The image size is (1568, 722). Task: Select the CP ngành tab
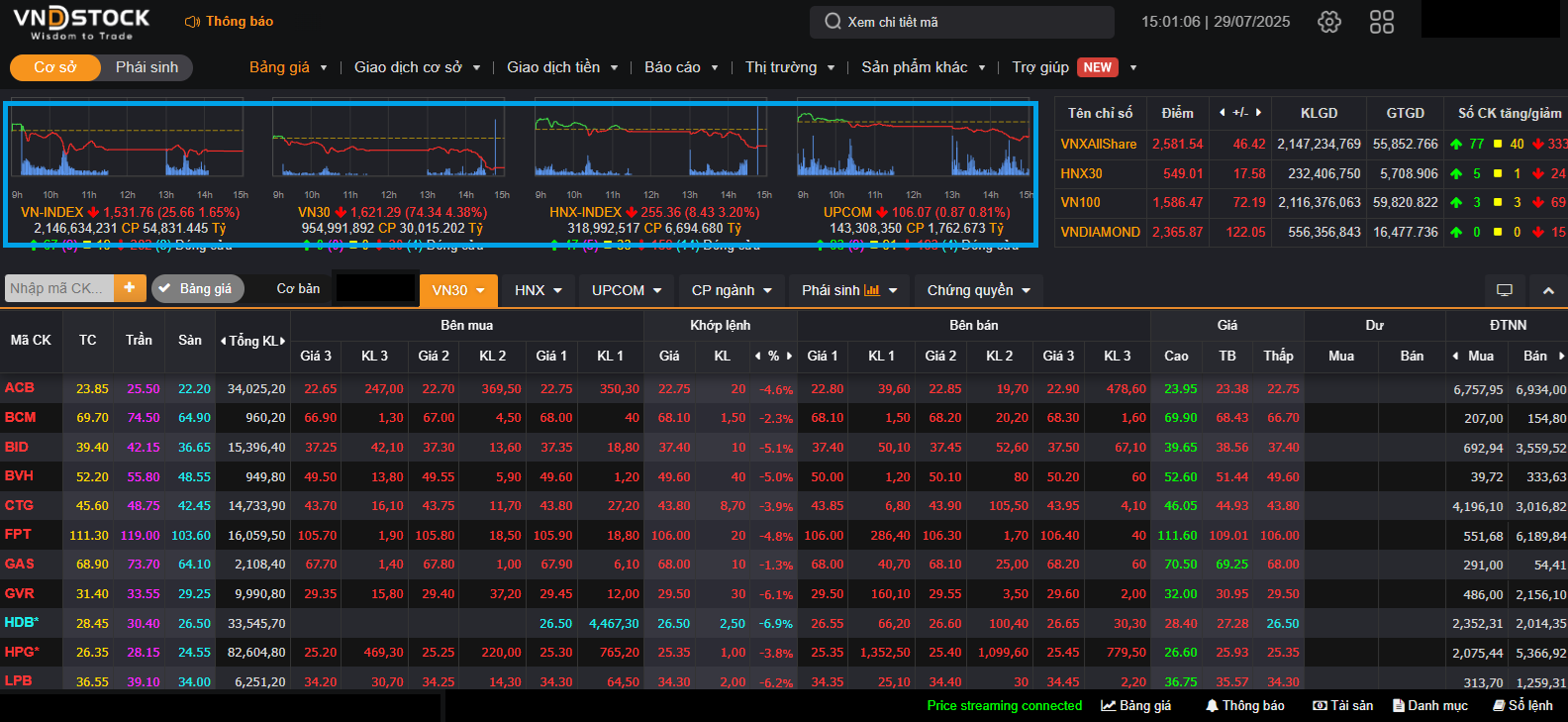pos(732,290)
